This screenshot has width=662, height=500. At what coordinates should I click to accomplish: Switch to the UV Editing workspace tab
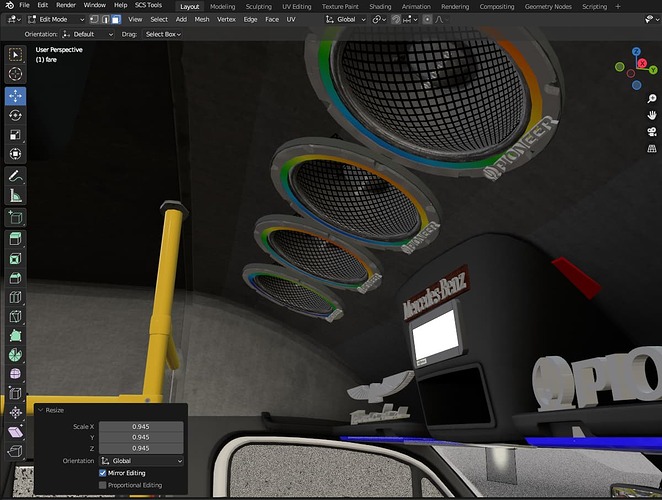297,7
